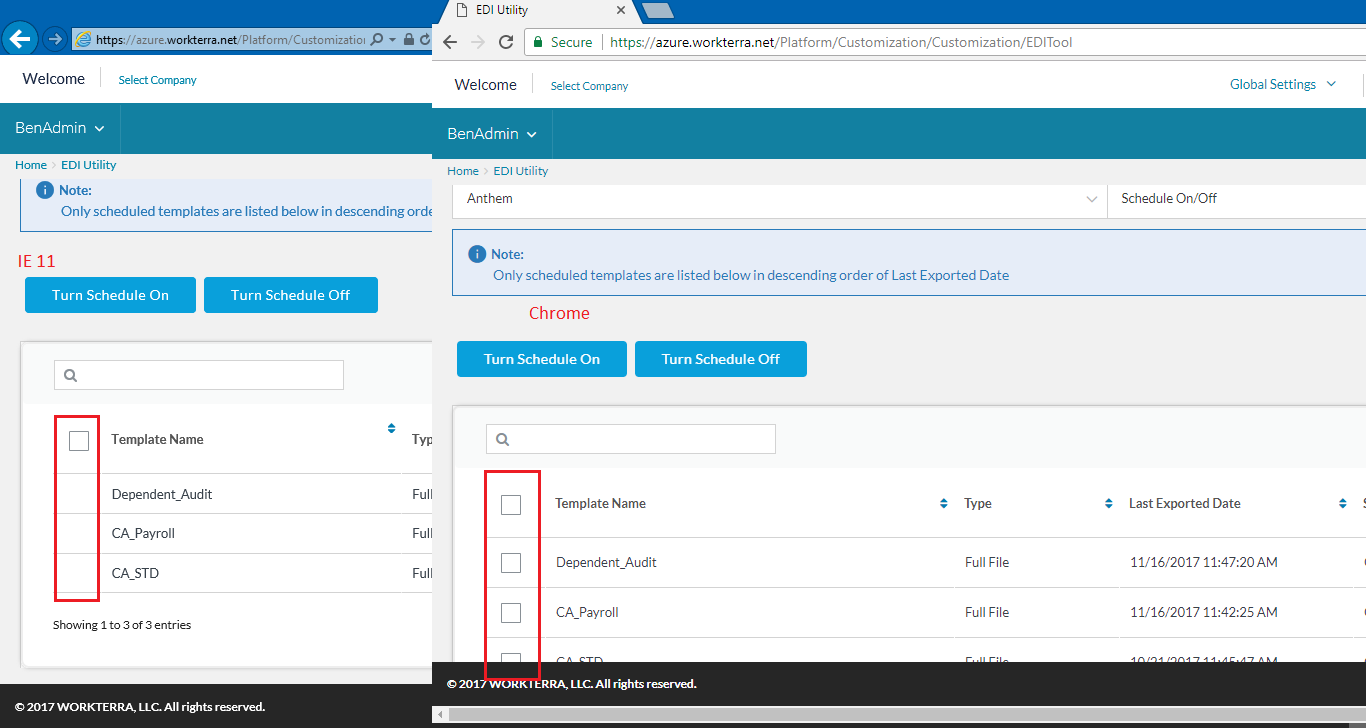Viewport: 1366px width, 728px height.
Task: Expand the Global Settings menu
Action: 1282,85
